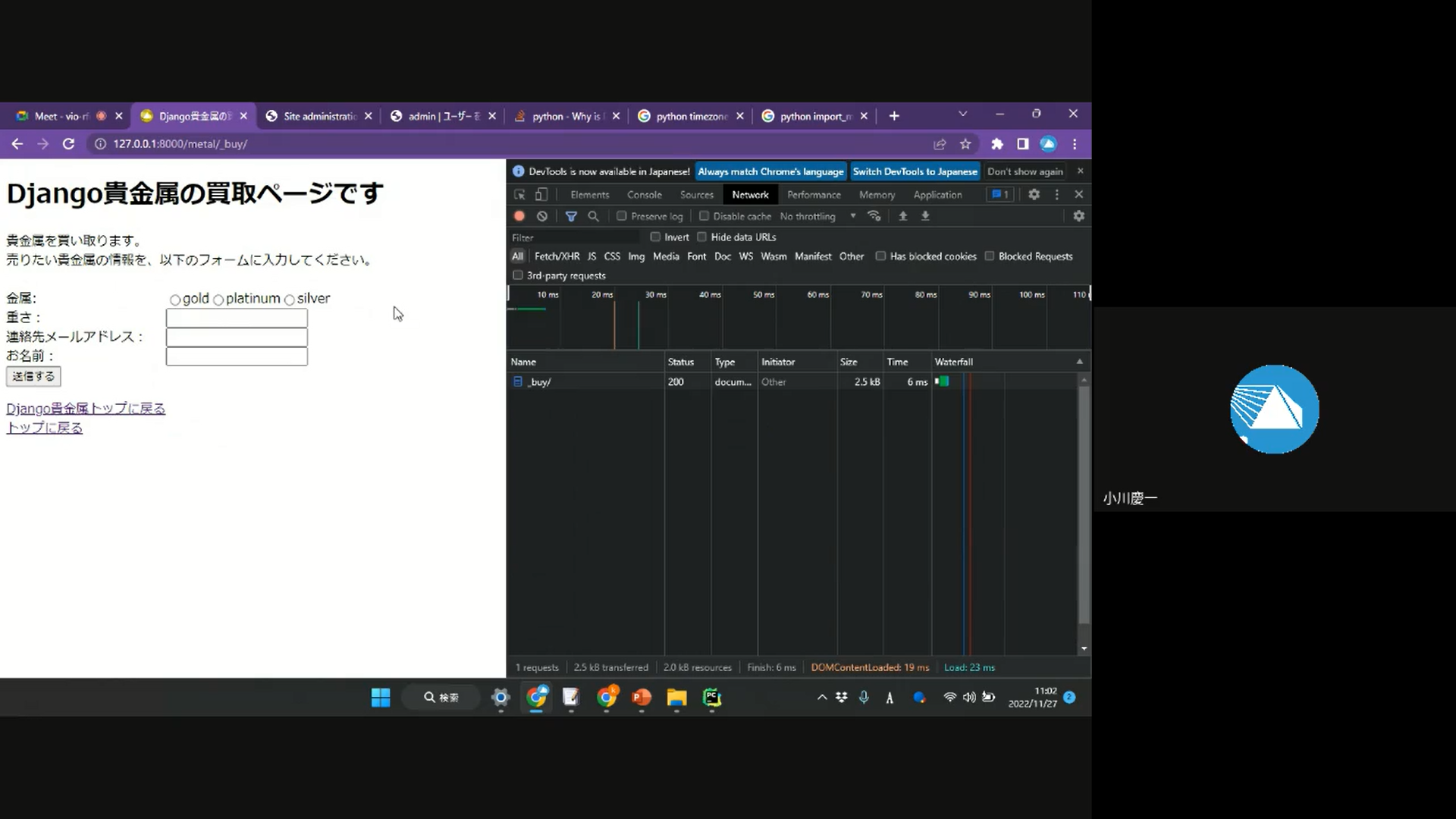Click the record network log icon
Screen dimensions: 1456x819
click(519, 216)
